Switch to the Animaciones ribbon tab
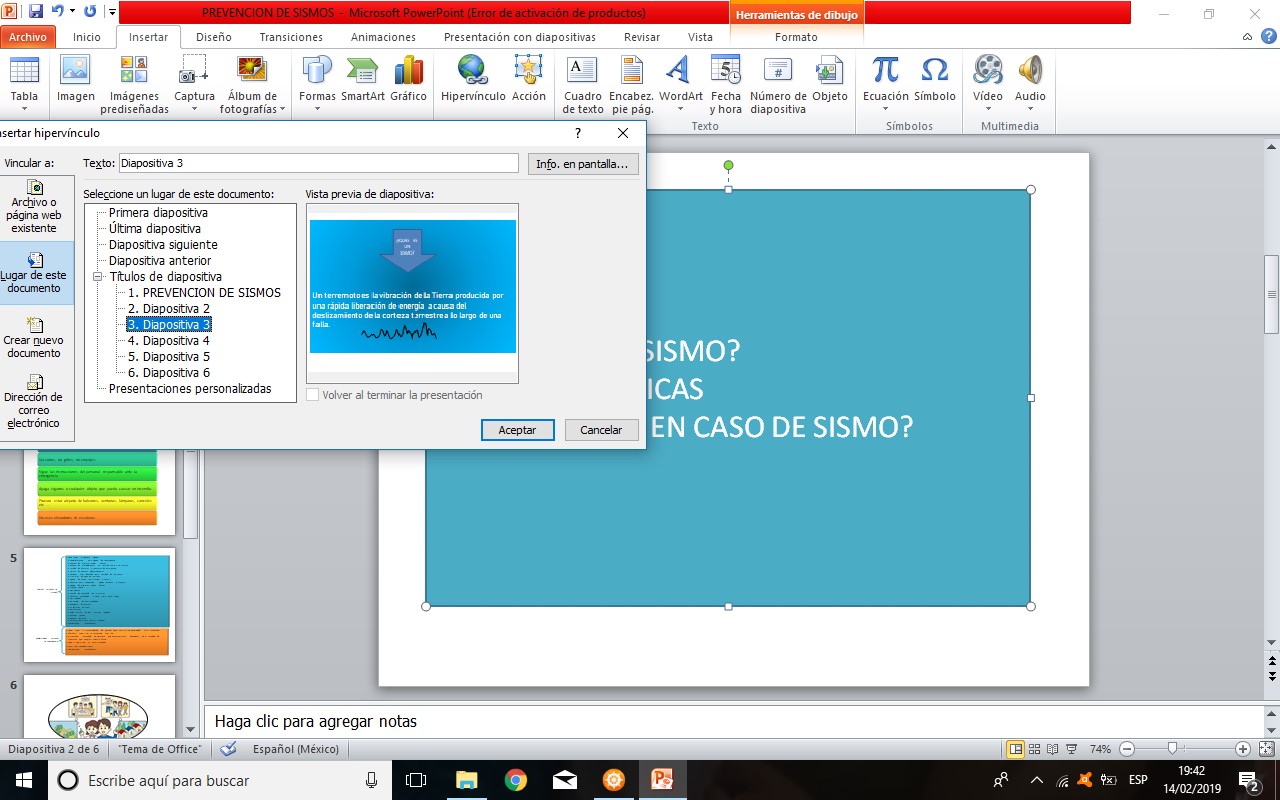This screenshot has height=800, width=1280. [382, 36]
